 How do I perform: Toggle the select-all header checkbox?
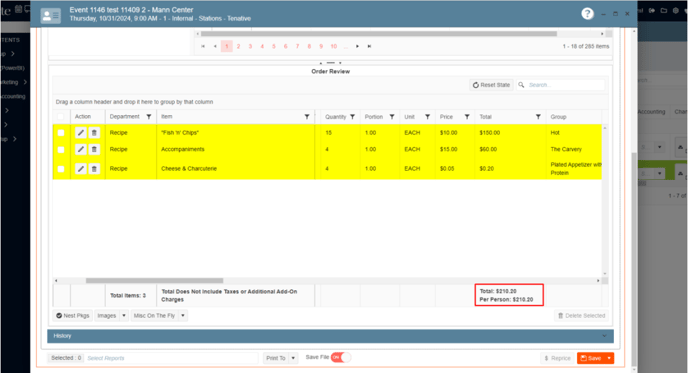(61, 117)
